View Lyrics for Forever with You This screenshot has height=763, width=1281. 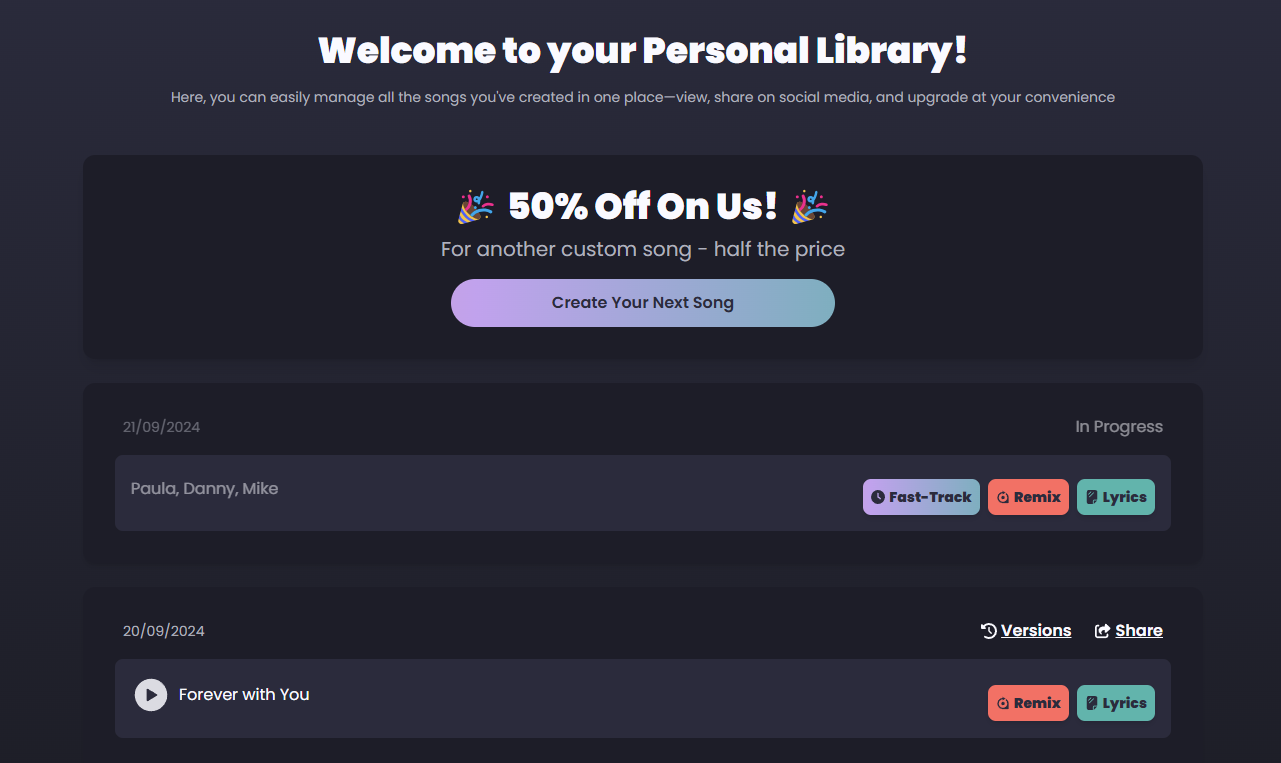pos(1115,703)
